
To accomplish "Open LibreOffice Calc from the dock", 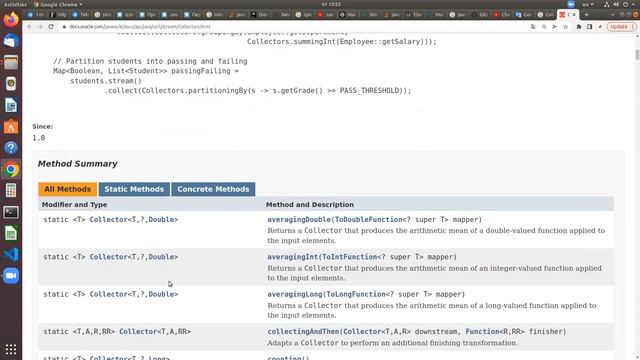I will [x=11, y=233].
